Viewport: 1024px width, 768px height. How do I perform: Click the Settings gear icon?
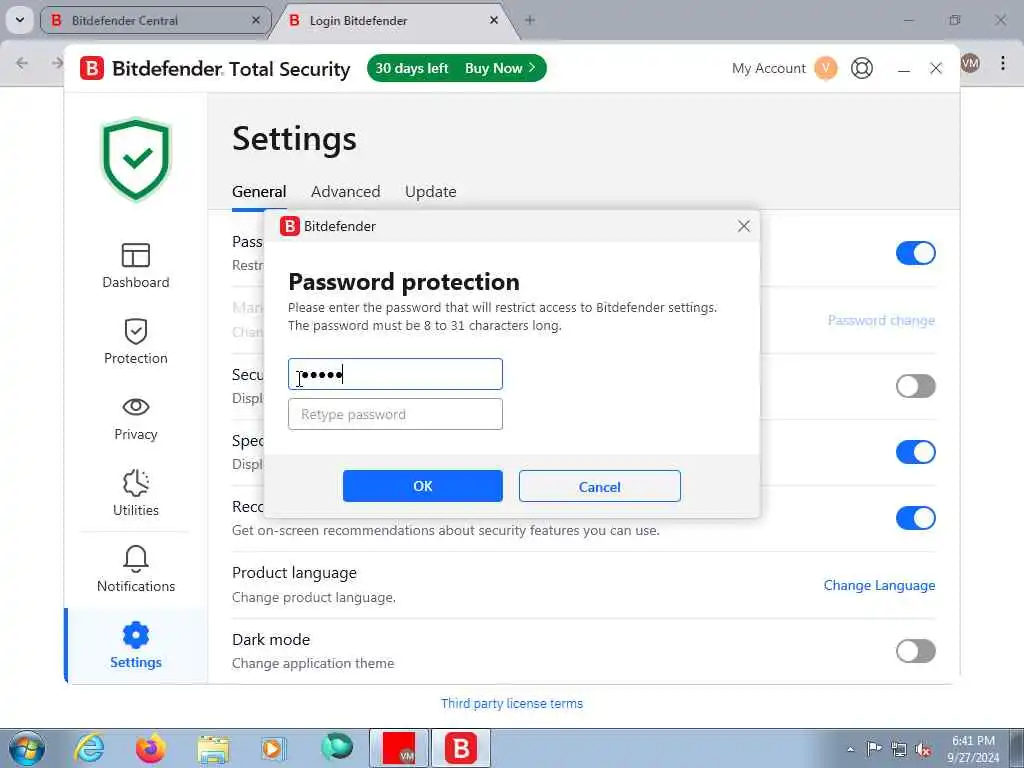point(136,635)
